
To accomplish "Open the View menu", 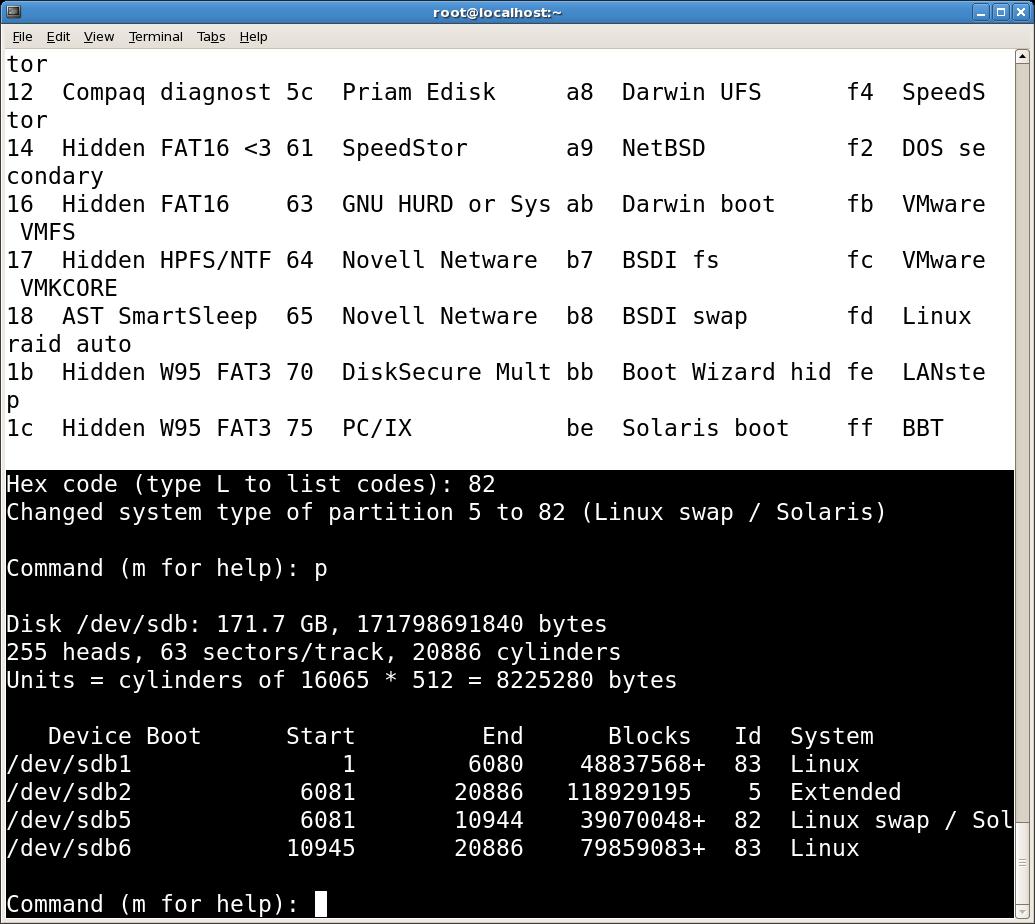I will tap(99, 37).
